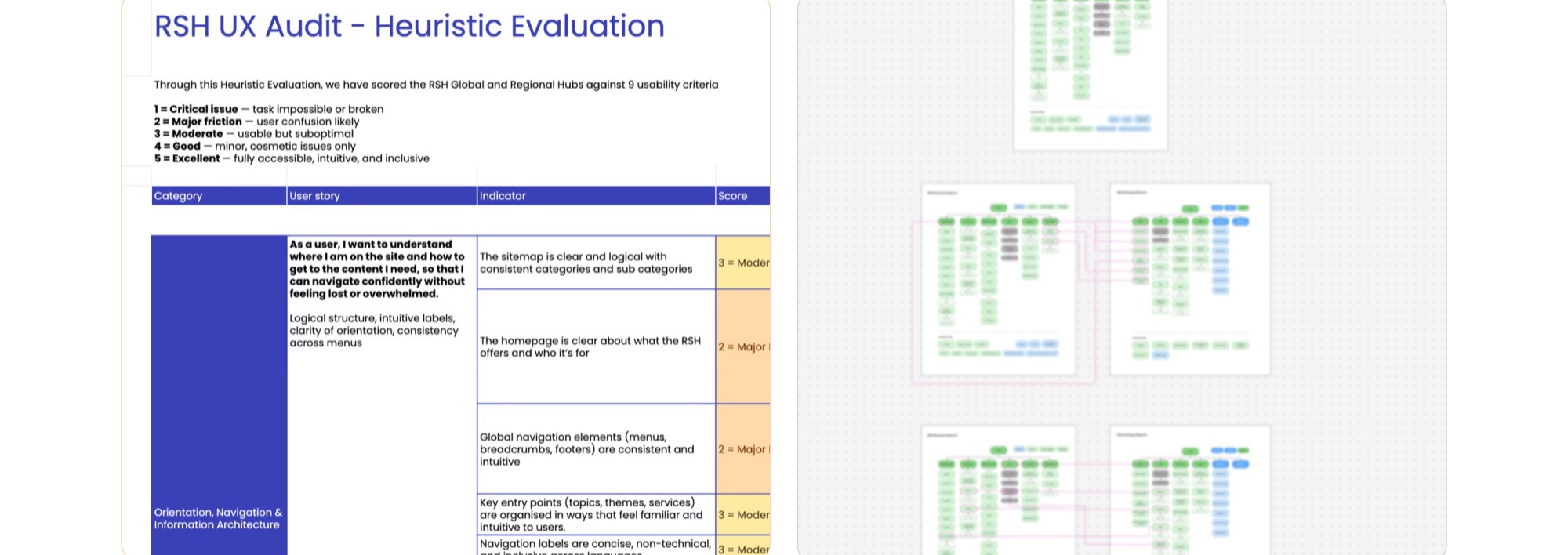Click the score cell for the sitemap indicator
The height and width of the screenshot is (555, 1568).
pyautogui.click(x=743, y=263)
